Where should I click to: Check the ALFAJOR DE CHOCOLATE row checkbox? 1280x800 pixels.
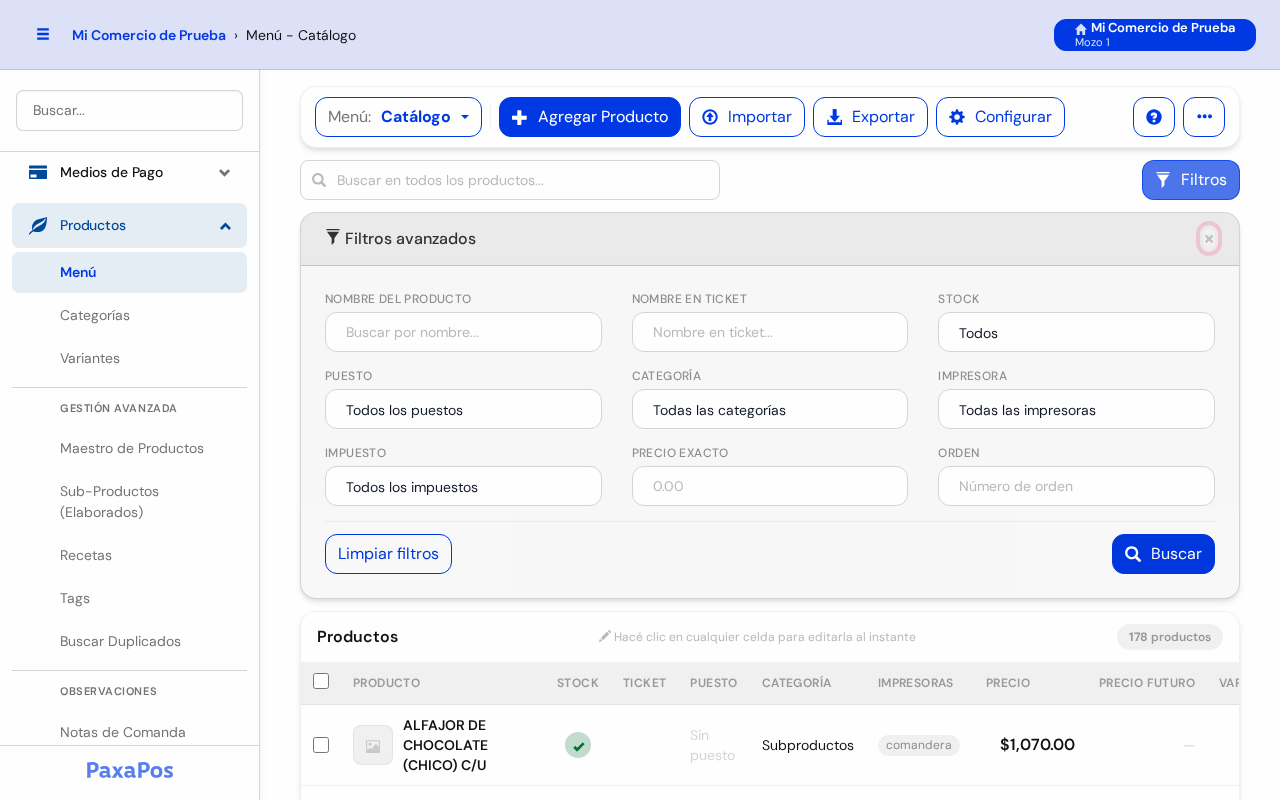pos(321,745)
